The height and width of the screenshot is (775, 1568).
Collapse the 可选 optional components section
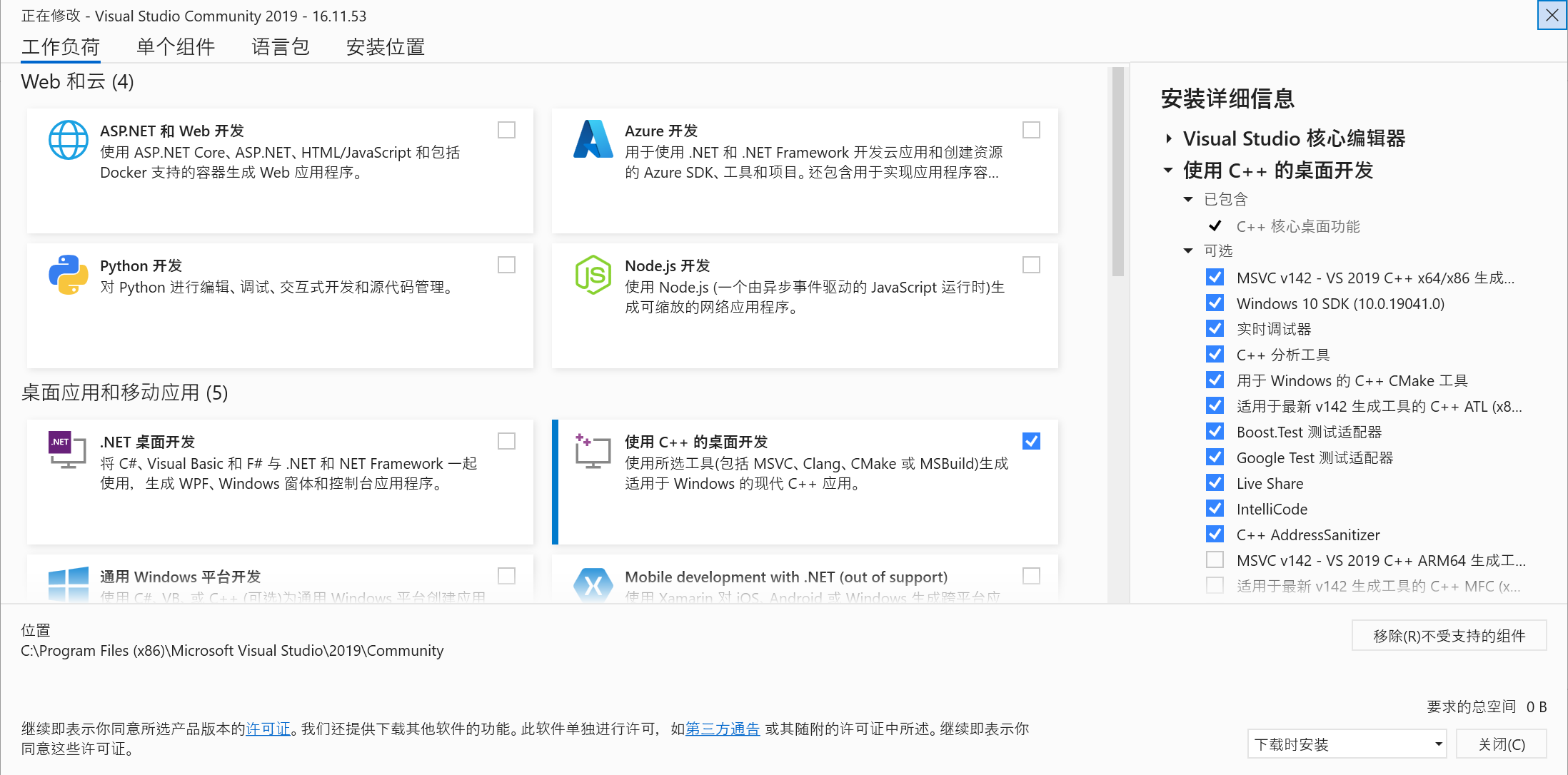click(x=1188, y=250)
